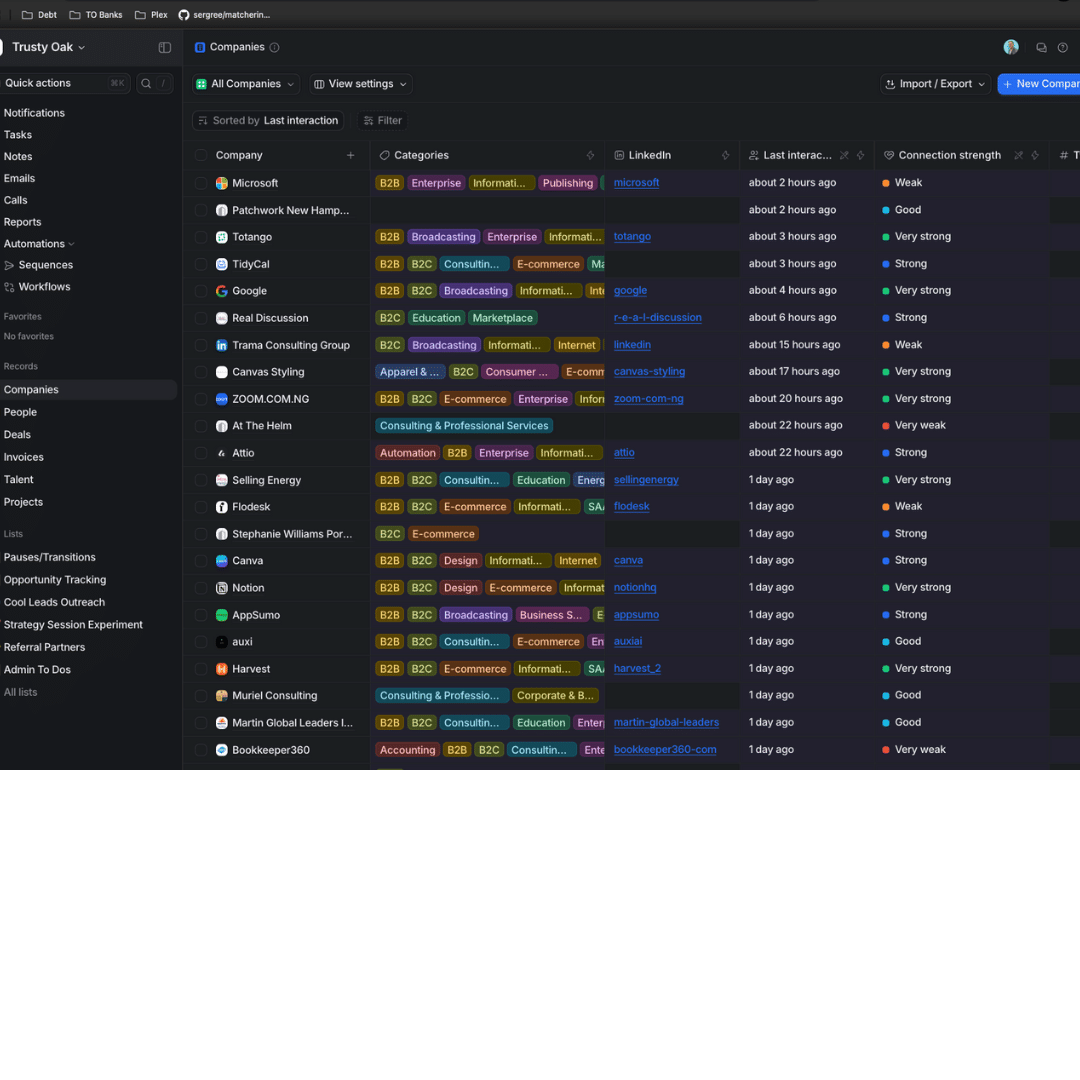The height and width of the screenshot is (1080, 1080).
Task: Navigate to People records
Action: (21, 412)
